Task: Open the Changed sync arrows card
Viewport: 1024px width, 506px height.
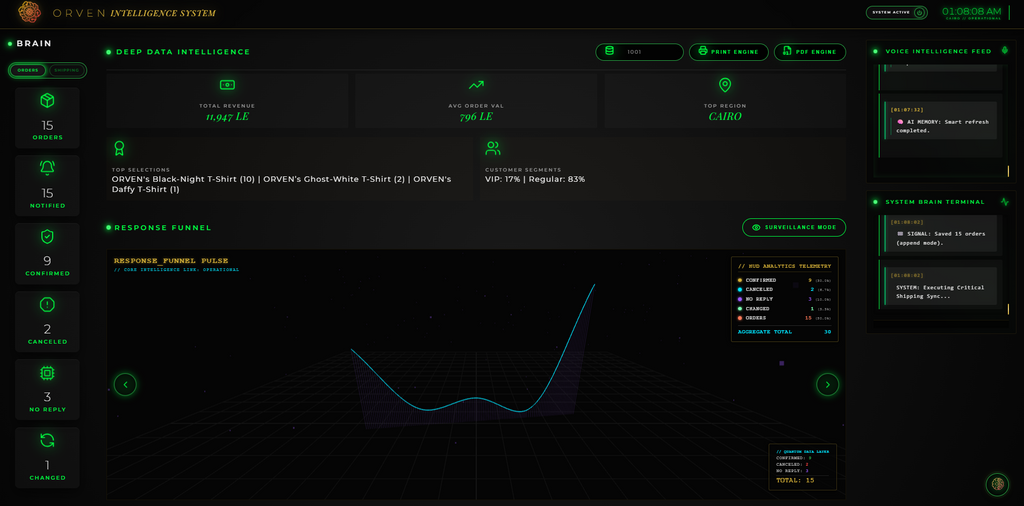Action: (47, 457)
